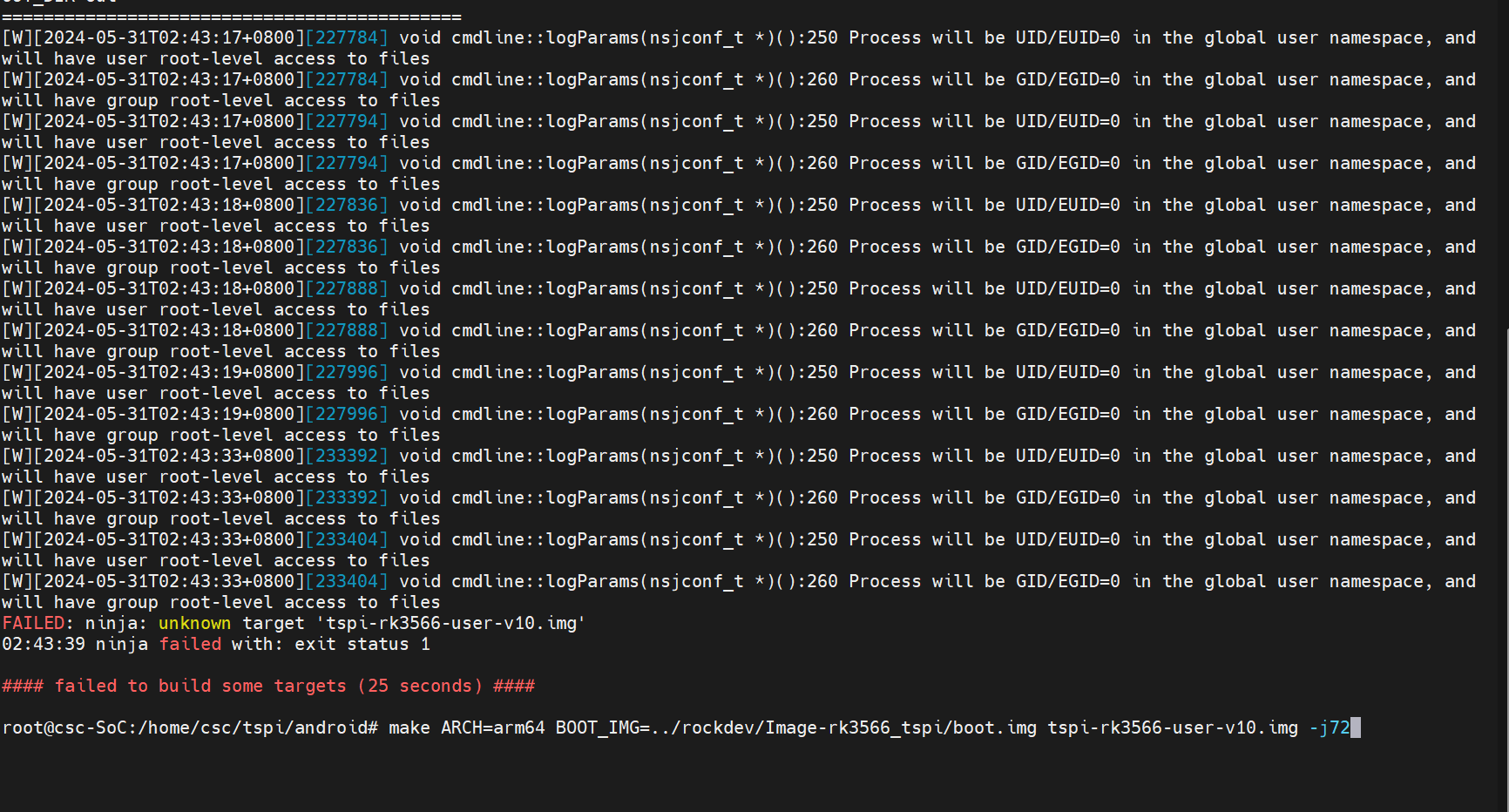The width and height of the screenshot is (1509, 812).
Task: Click PID 227784 on the UID/EUID line
Action: pyautogui.click(x=347, y=37)
